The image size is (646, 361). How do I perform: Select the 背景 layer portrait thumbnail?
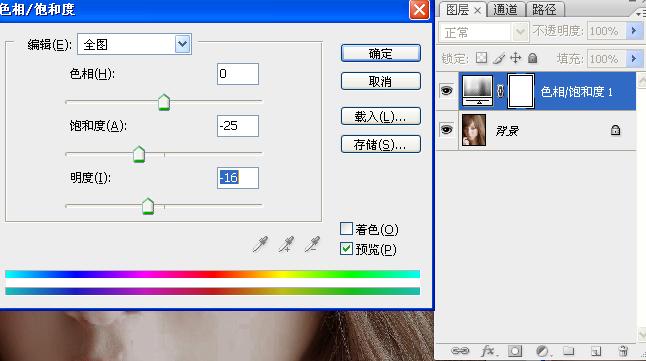(474, 130)
